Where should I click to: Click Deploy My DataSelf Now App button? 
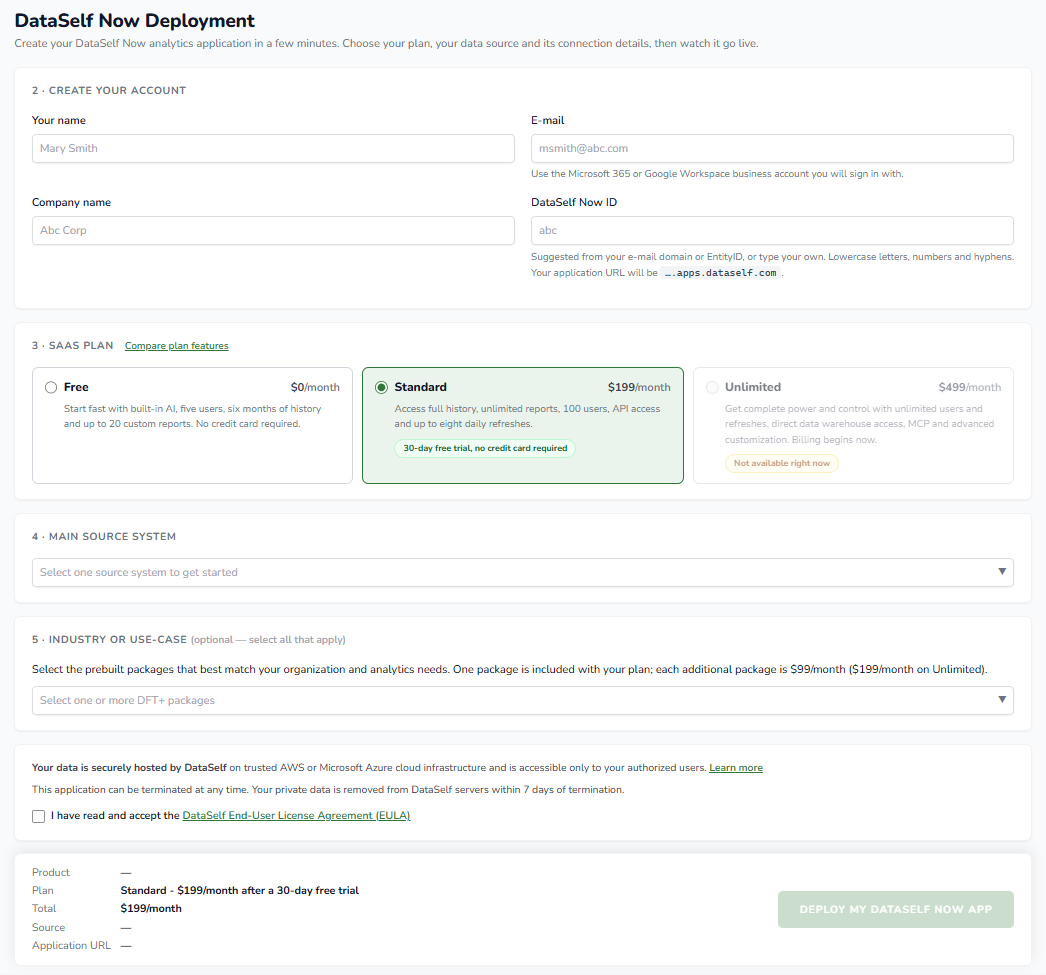pos(895,909)
